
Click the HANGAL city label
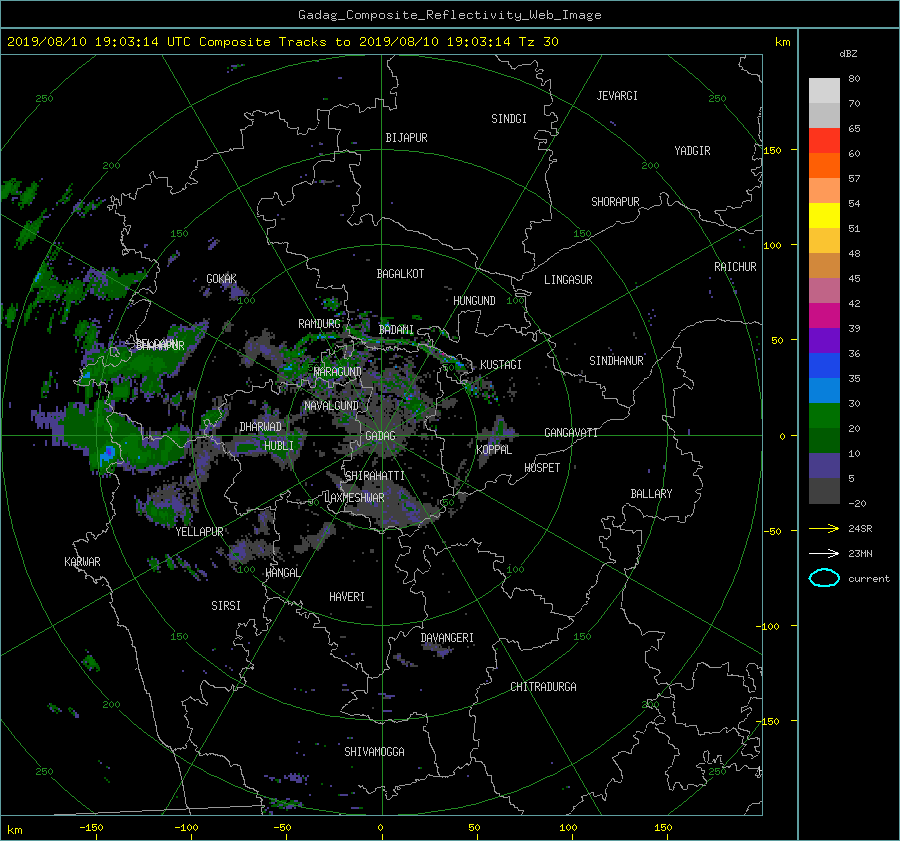282,573
